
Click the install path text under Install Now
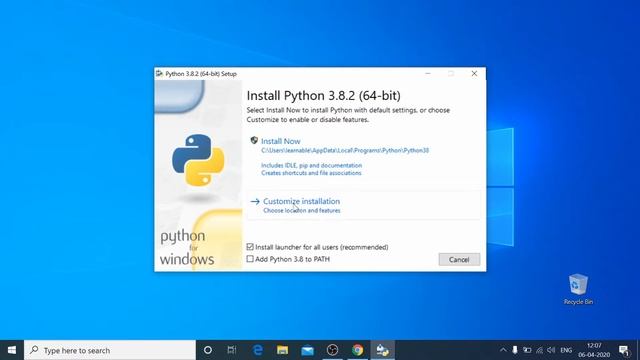tap(345, 151)
